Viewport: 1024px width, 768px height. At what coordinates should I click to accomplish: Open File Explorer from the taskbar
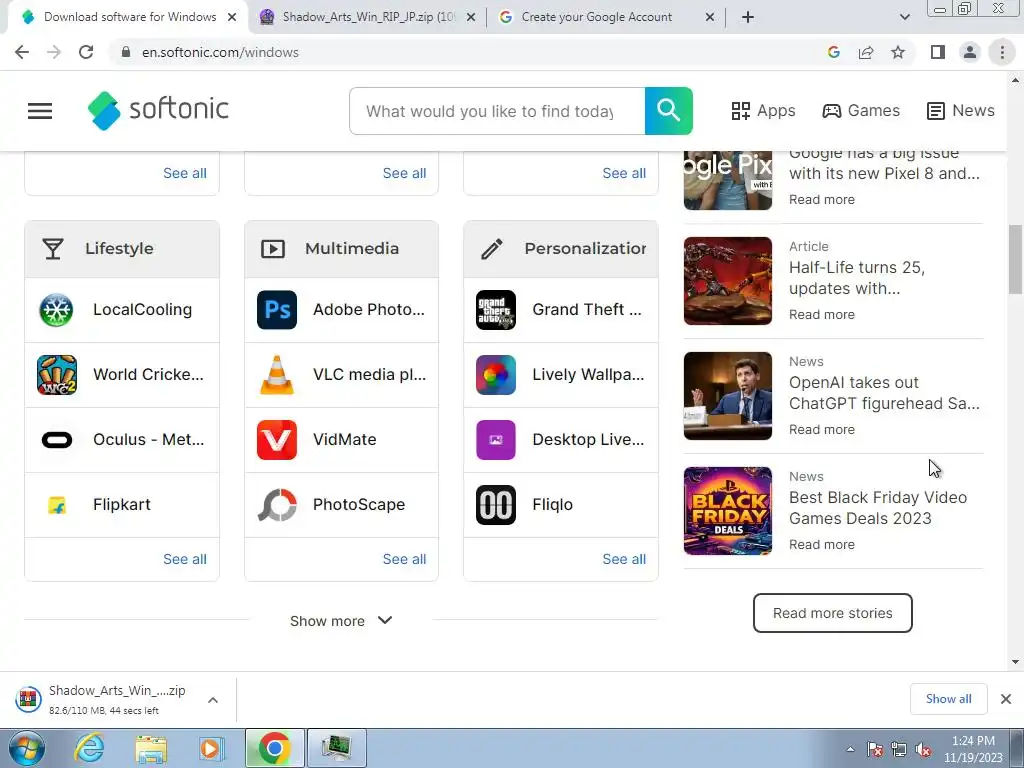[x=151, y=748]
